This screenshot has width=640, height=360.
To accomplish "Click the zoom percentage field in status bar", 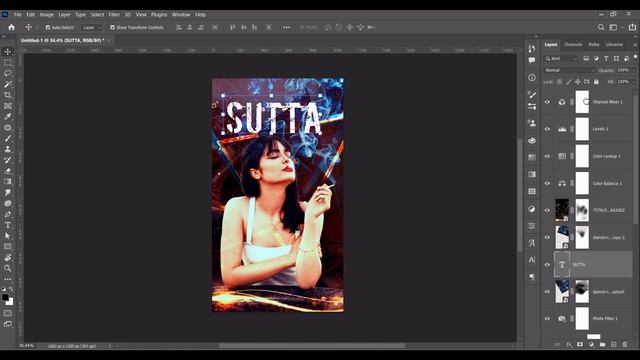I will coord(27,346).
